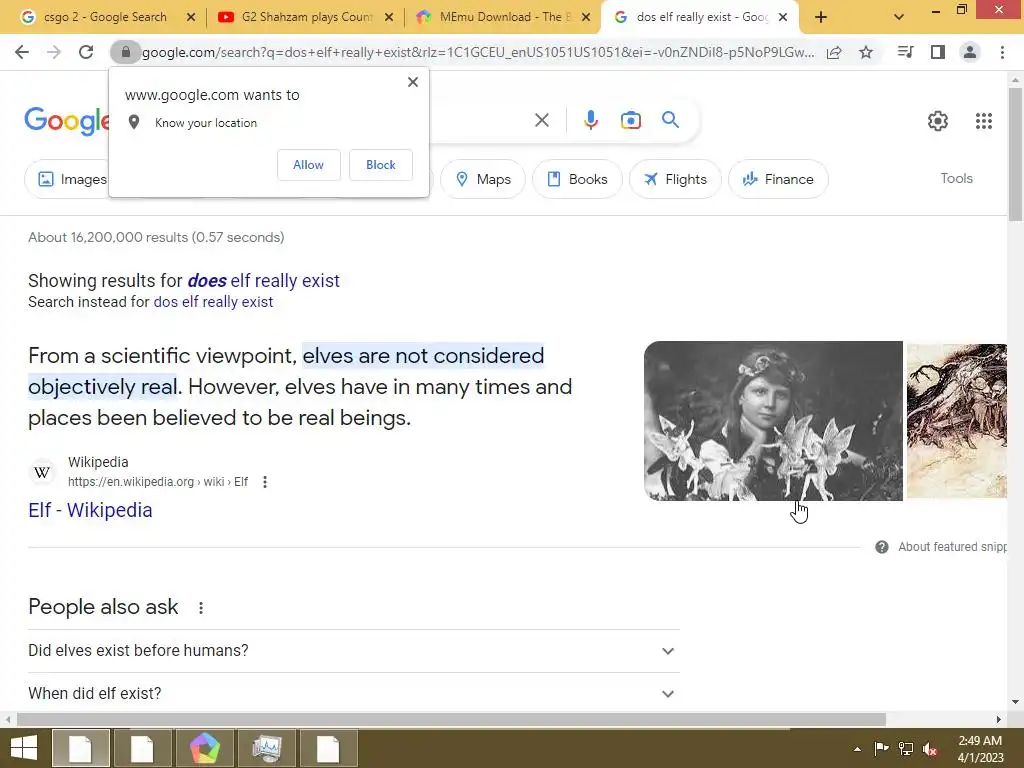1024x768 pixels.
Task: Close the location permission popup
Action: click(413, 82)
